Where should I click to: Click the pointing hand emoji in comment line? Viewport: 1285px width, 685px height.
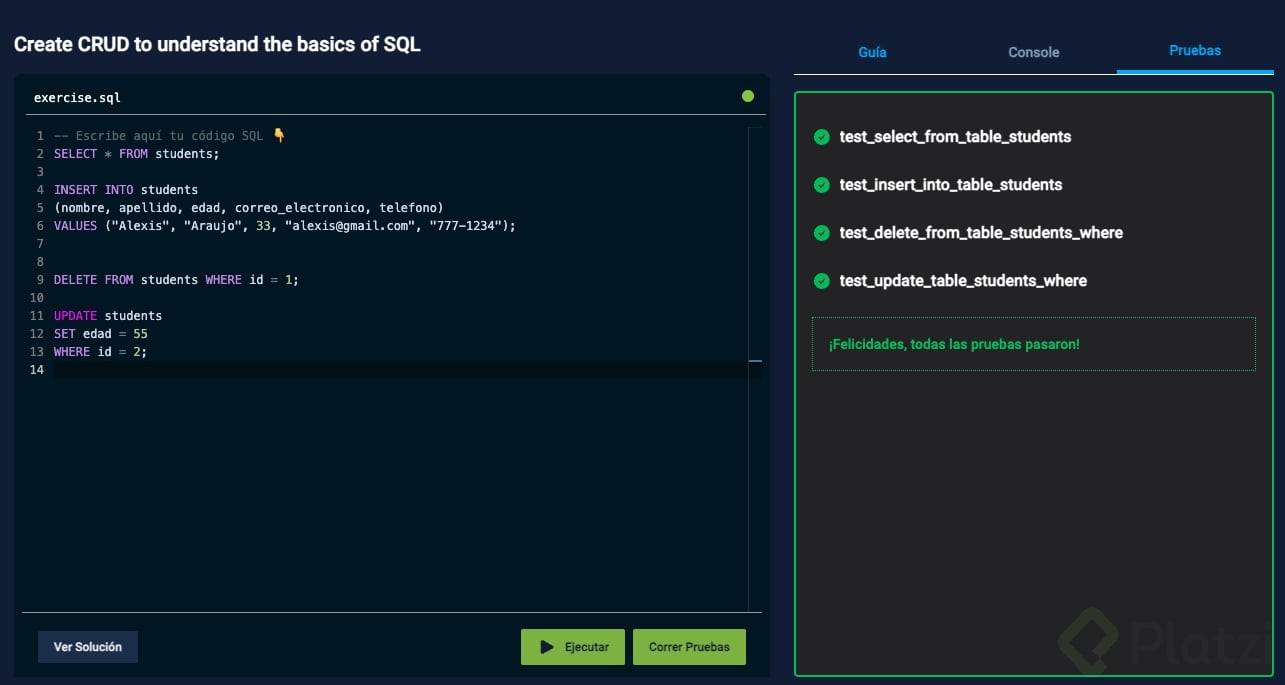point(279,136)
